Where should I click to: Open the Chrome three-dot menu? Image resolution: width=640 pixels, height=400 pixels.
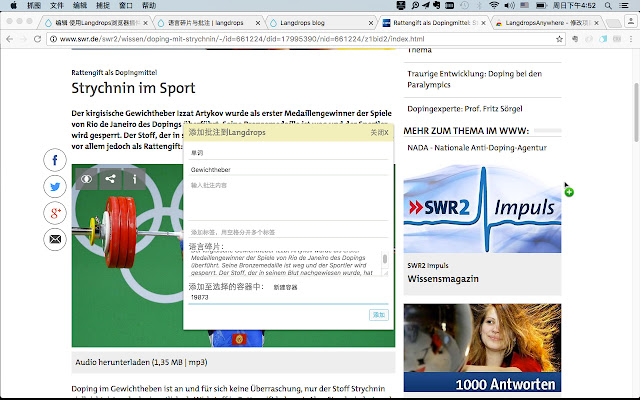[631, 39]
